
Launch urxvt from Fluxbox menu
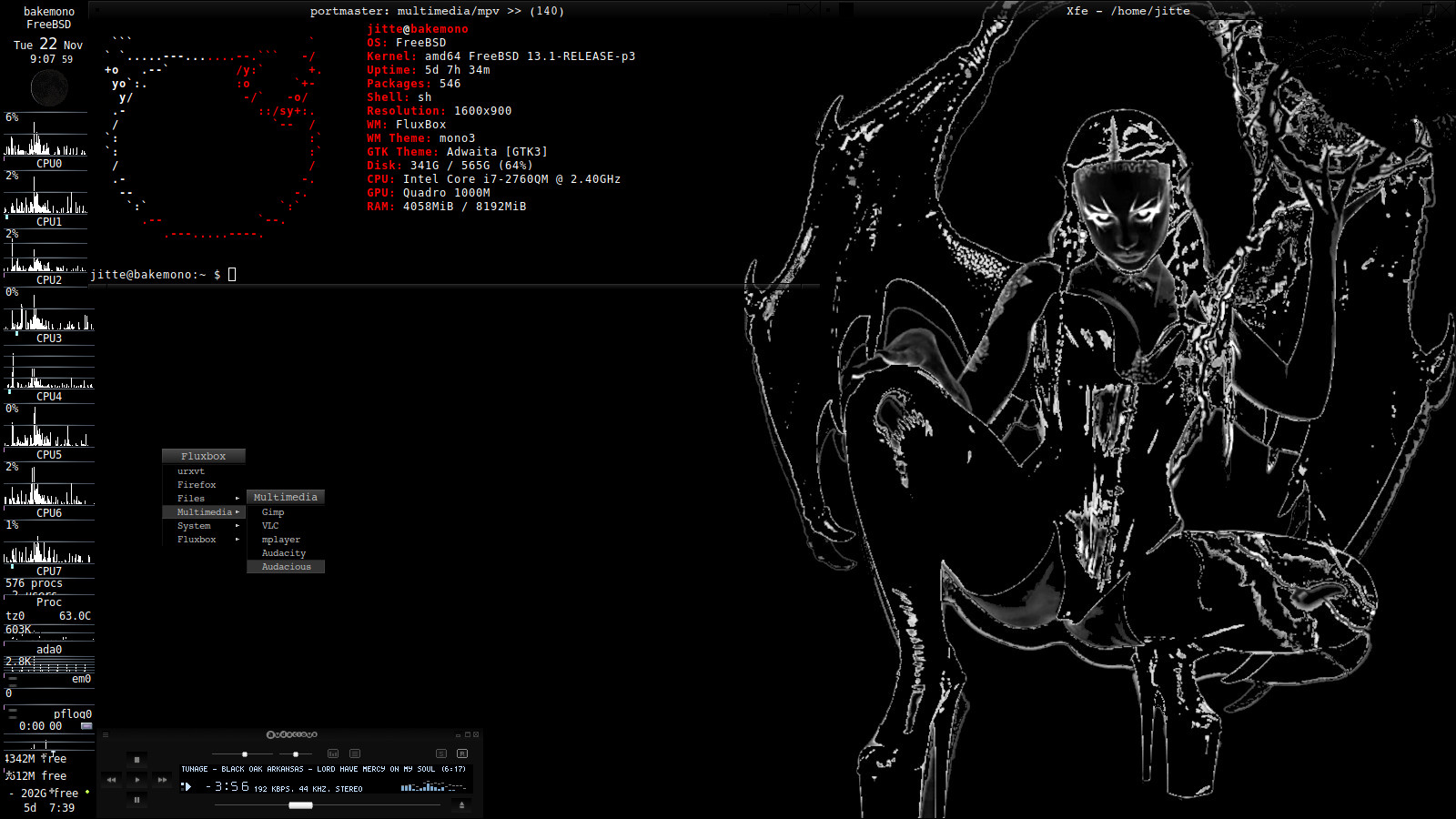coord(204,471)
